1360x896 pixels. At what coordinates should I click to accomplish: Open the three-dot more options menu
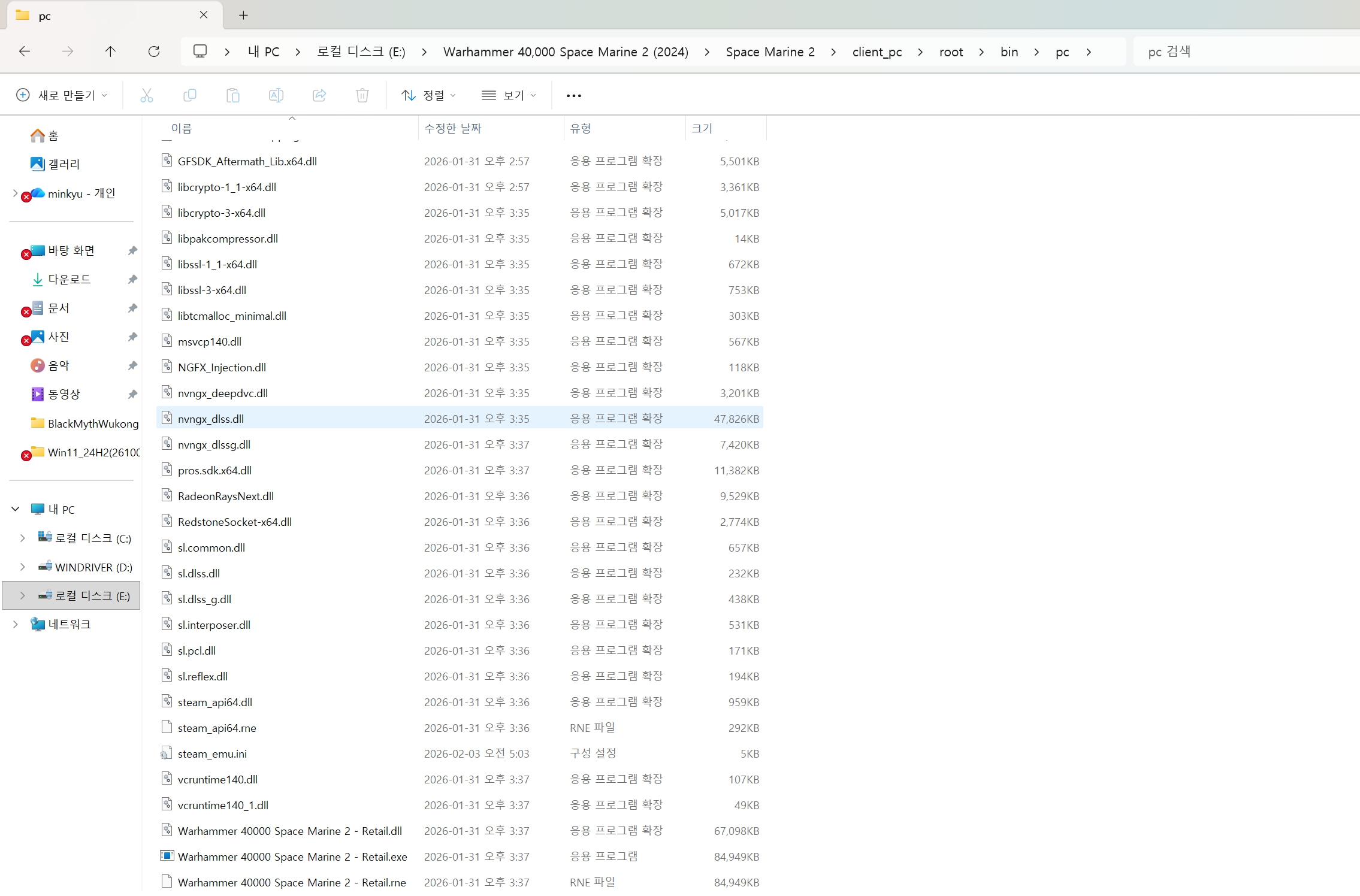tap(573, 95)
